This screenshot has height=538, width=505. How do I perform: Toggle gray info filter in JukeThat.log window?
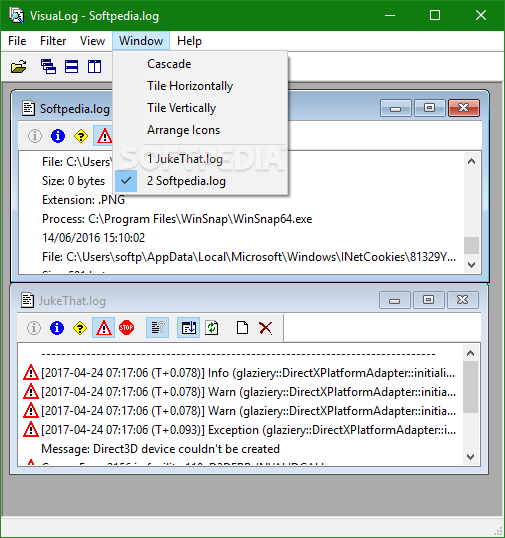click(34, 328)
